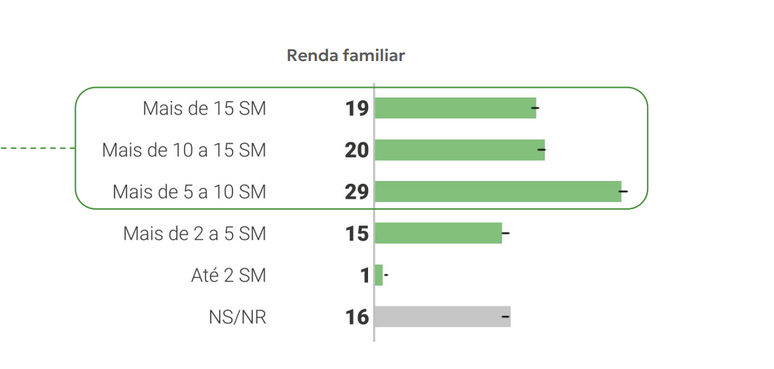The width and height of the screenshot is (774, 369).
Task: Click the 'Mais de 2 a 5 SM' label
Action: 194,233
